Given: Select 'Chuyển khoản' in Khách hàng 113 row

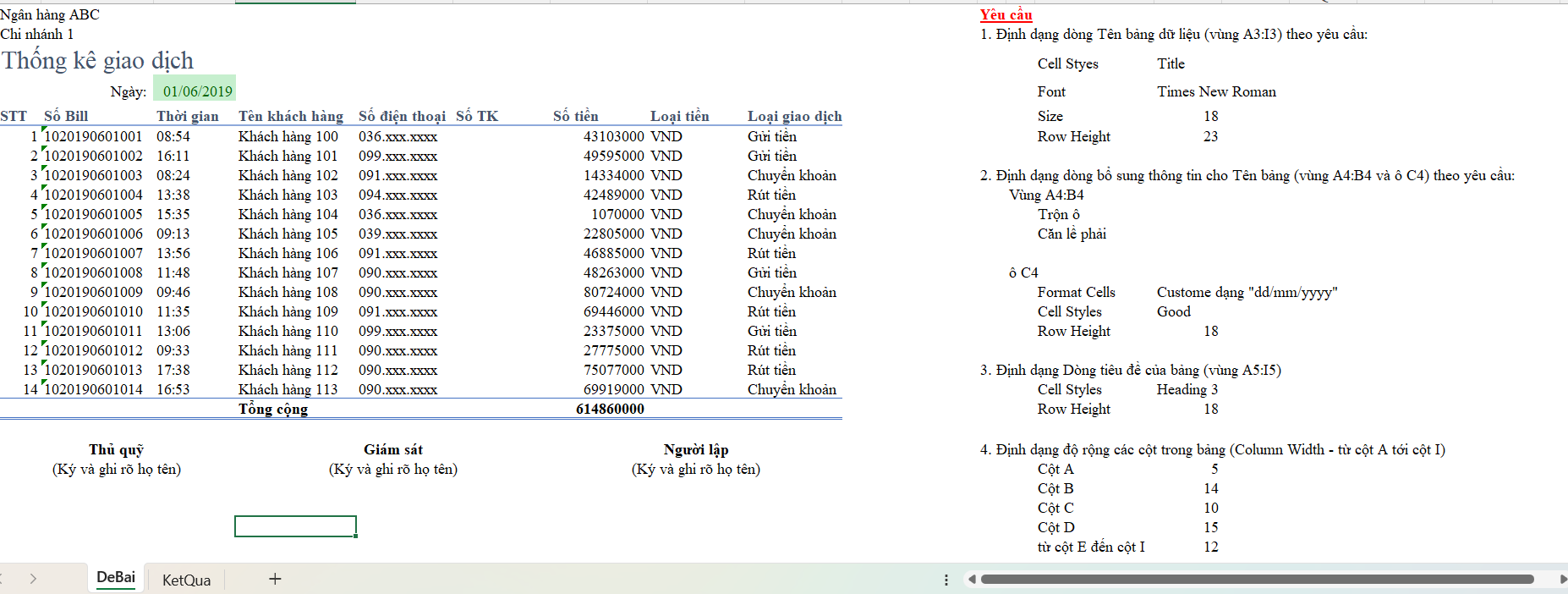Looking at the screenshot, I should pos(792,389).
